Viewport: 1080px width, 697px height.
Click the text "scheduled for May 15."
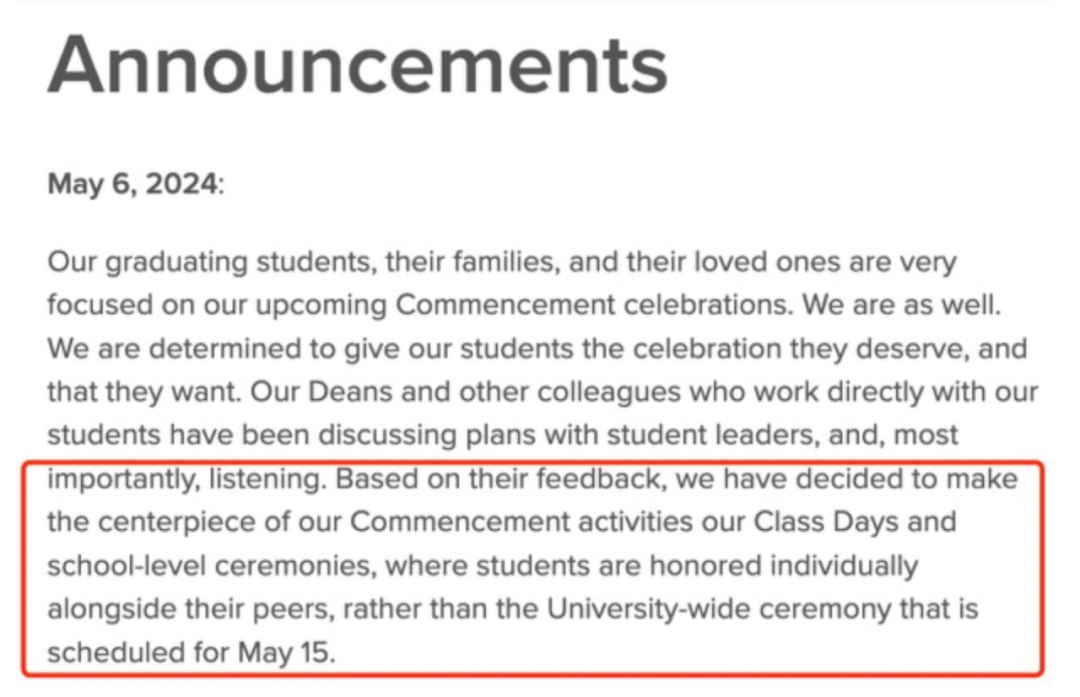191,653
